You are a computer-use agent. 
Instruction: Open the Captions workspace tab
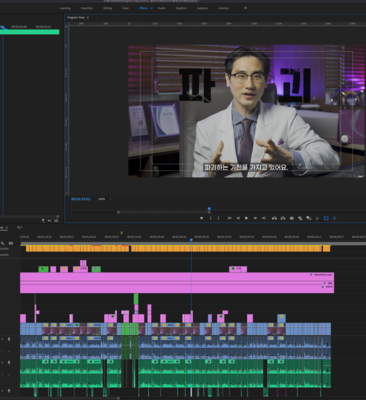(x=202, y=8)
